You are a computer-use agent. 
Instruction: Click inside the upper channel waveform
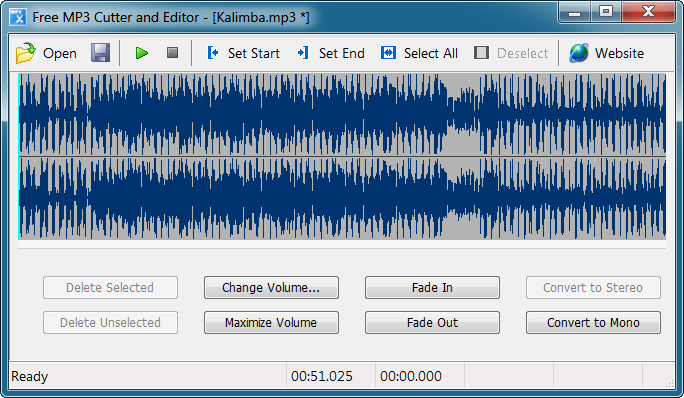click(342, 114)
